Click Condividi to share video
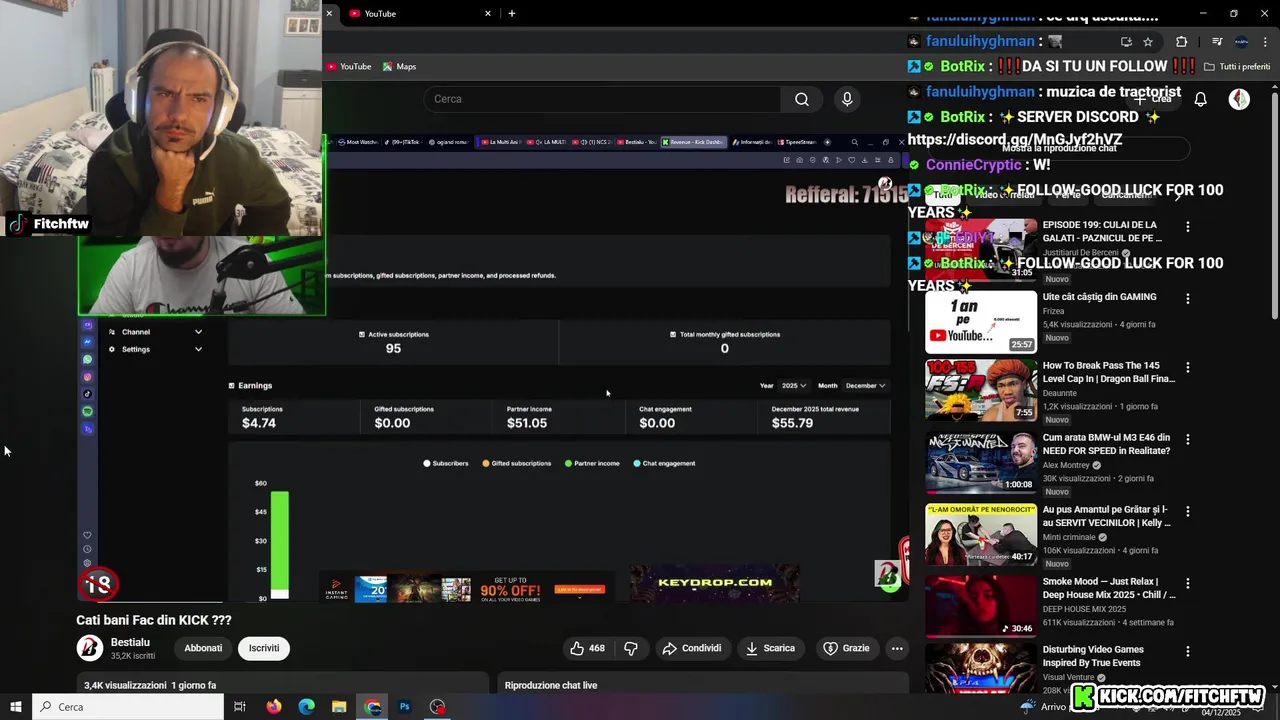This screenshot has width=1280, height=720. click(x=692, y=648)
